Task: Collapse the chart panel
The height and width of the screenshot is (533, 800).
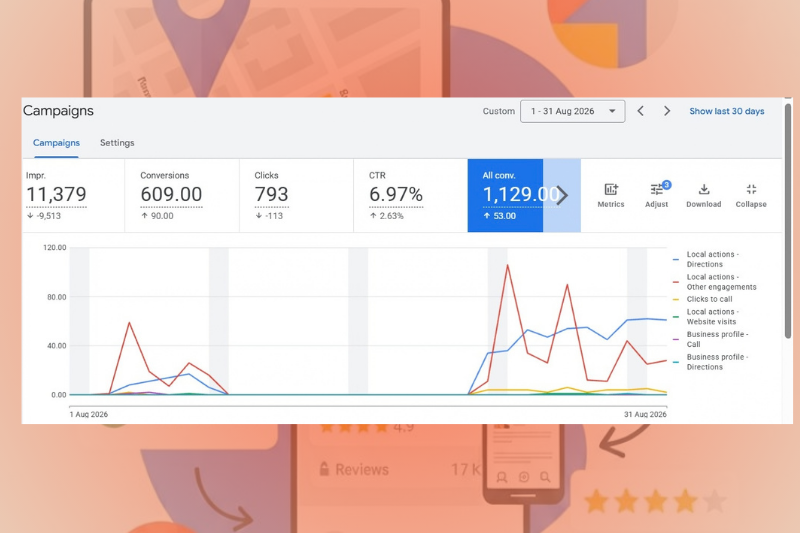Action: coord(751,195)
